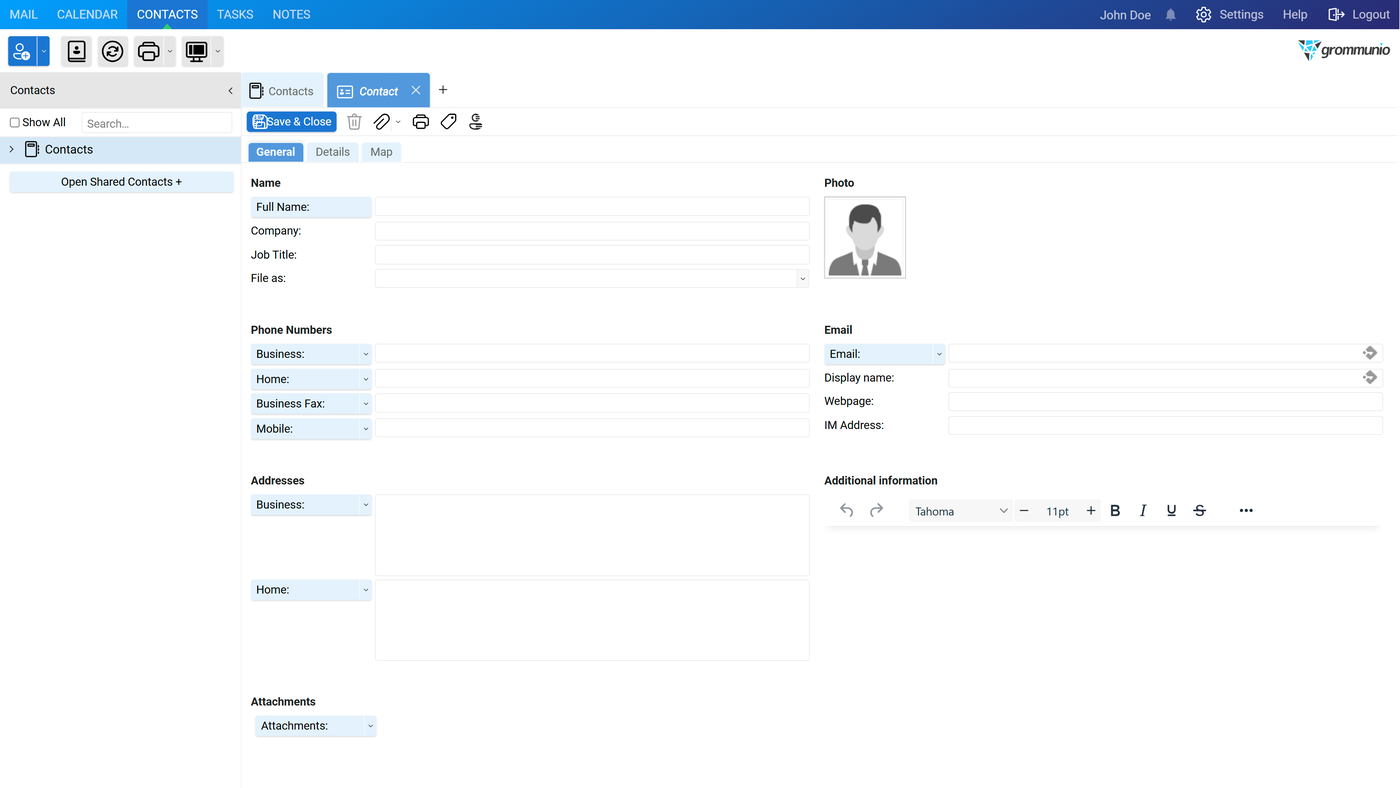
Task: Toggle strikethrough formatting
Action: point(1200,511)
